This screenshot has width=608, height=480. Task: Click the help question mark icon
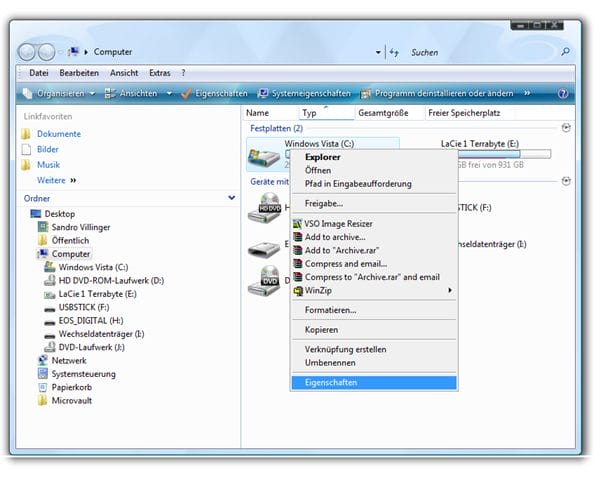point(562,93)
